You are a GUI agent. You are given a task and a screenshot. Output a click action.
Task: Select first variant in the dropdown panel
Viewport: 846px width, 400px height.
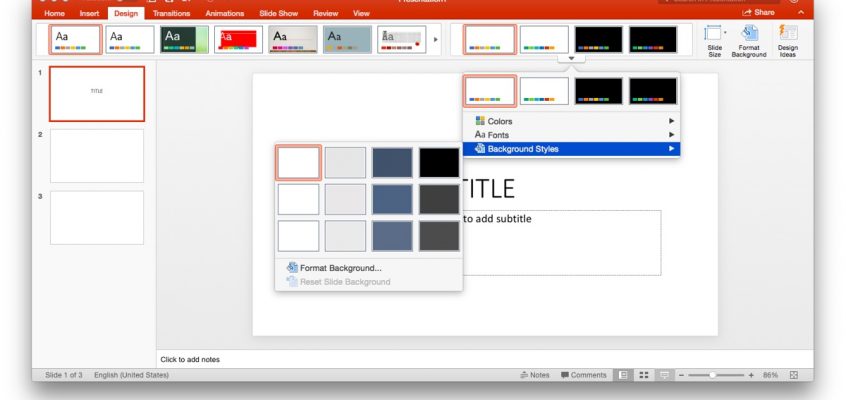coord(490,91)
